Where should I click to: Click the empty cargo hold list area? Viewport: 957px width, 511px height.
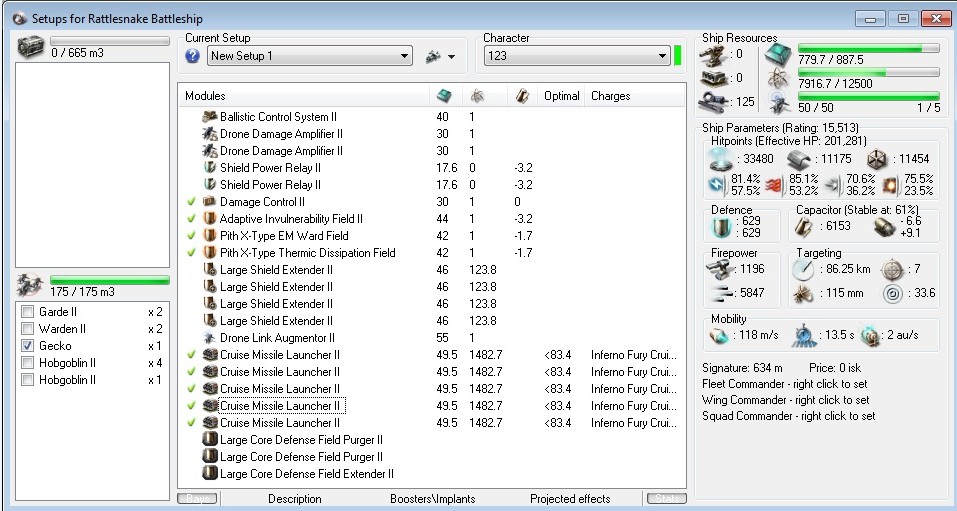tap(92, 165)
